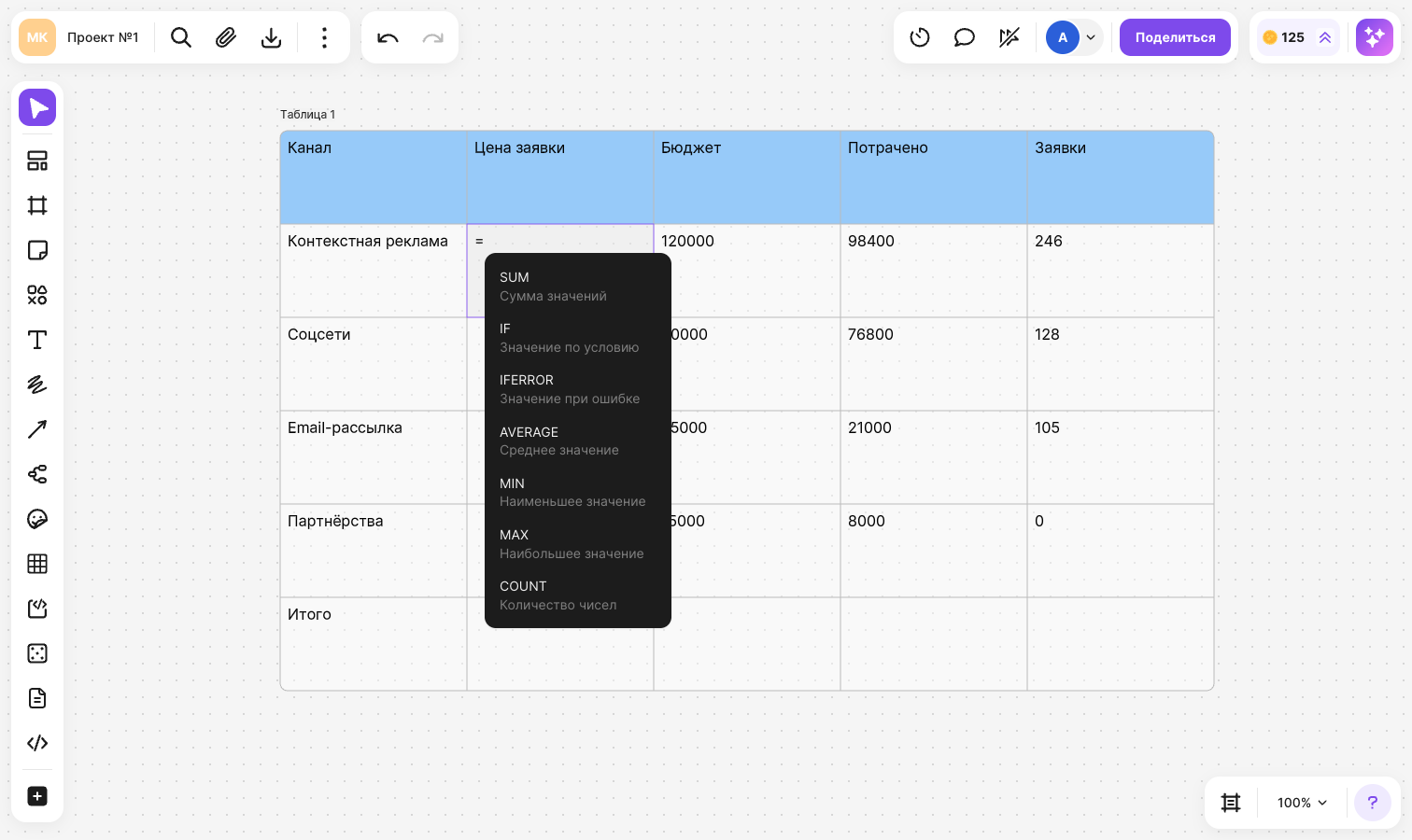Open the help question mark button

[x=1373, y=803]
